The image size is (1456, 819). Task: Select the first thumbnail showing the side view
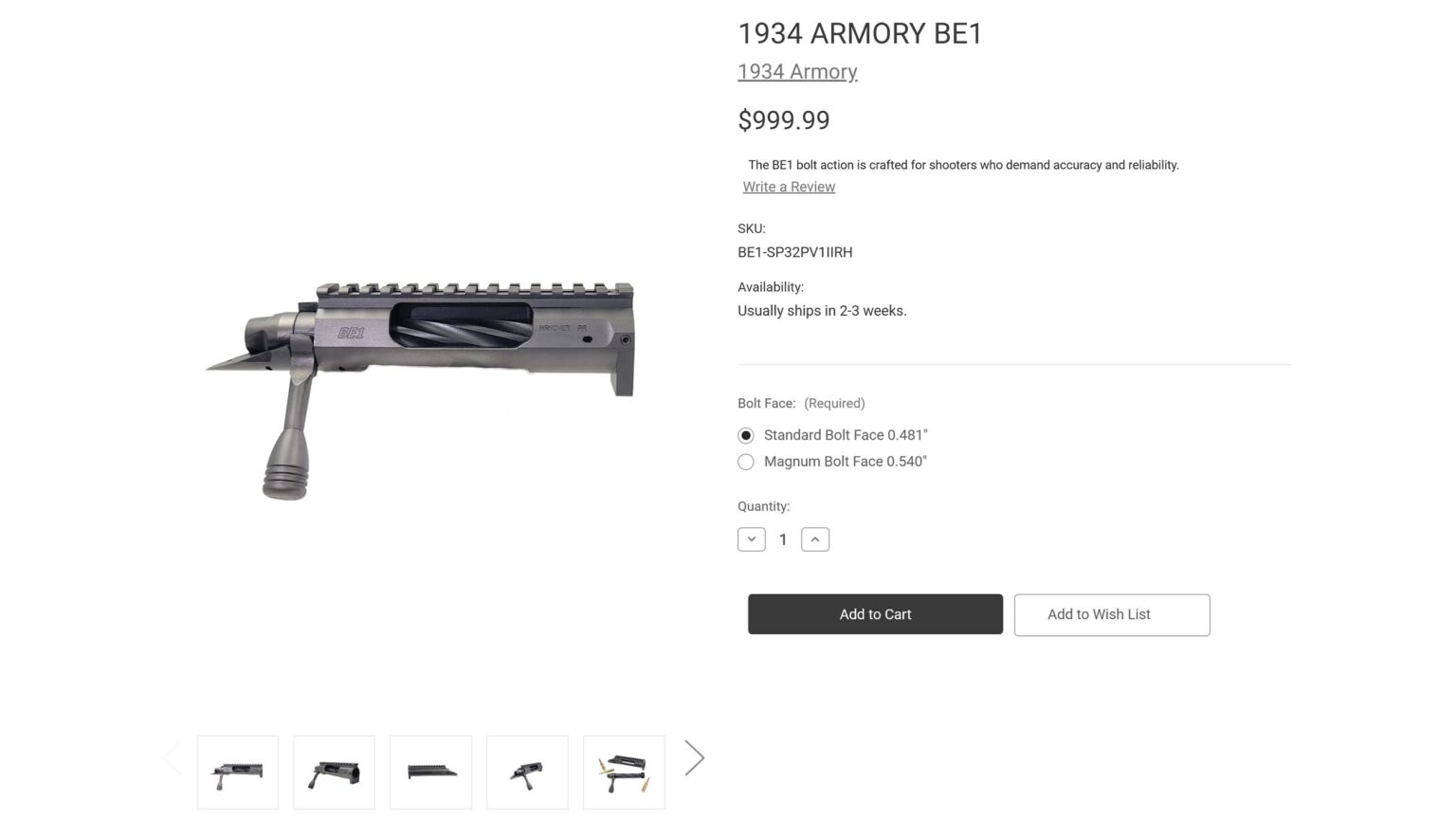(237, 772)
